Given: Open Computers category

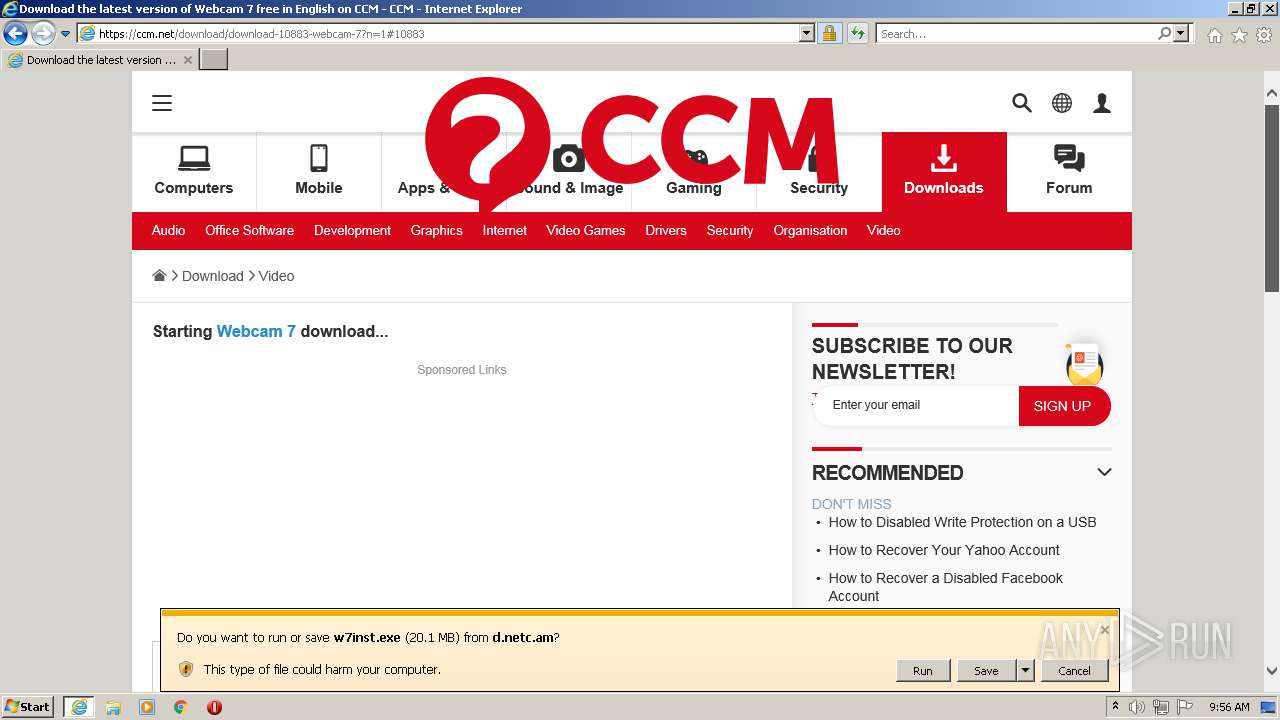Looking at the screenshot, I should pos(194,172).
